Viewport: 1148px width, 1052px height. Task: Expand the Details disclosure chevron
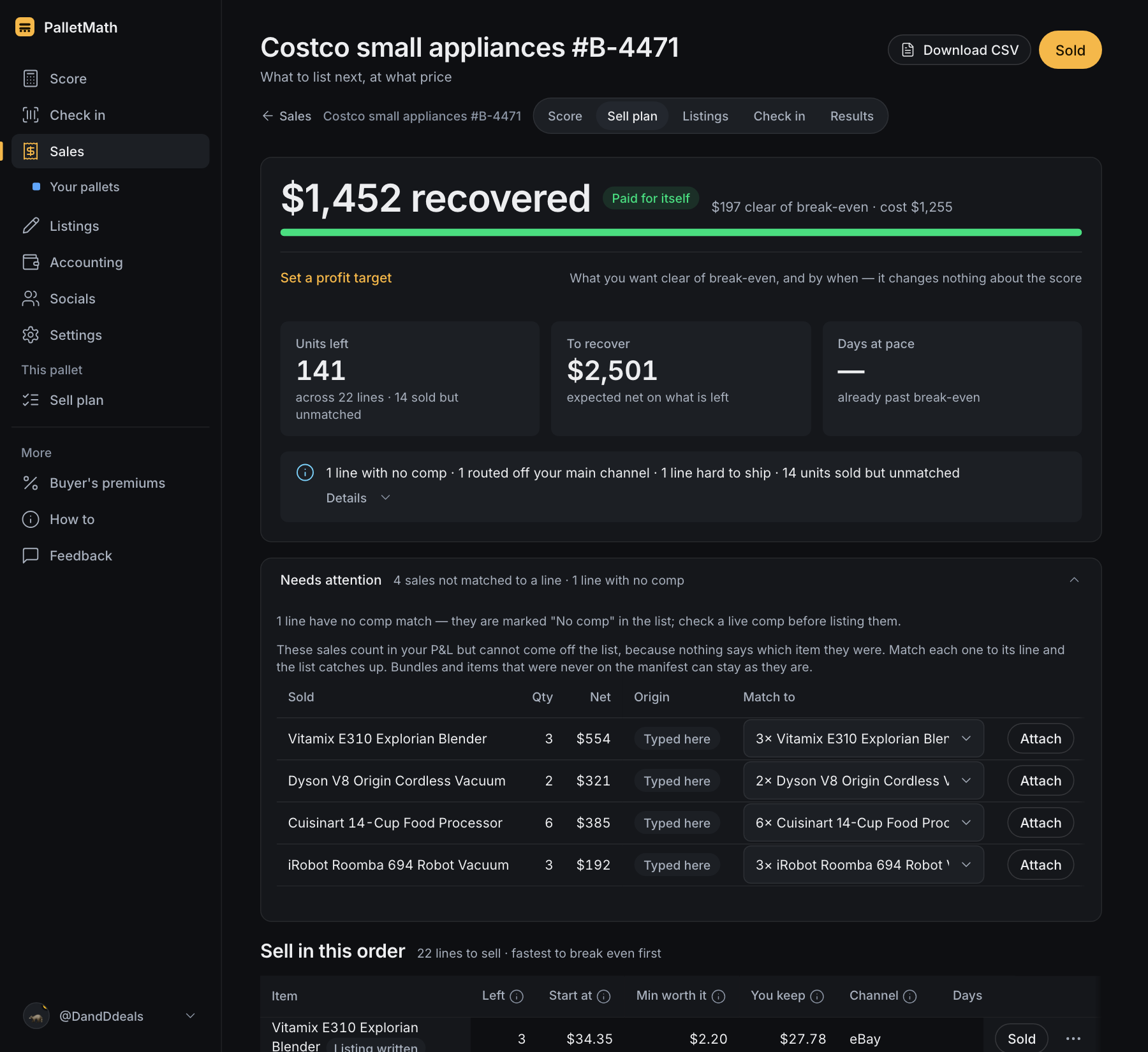click(385, 497)
